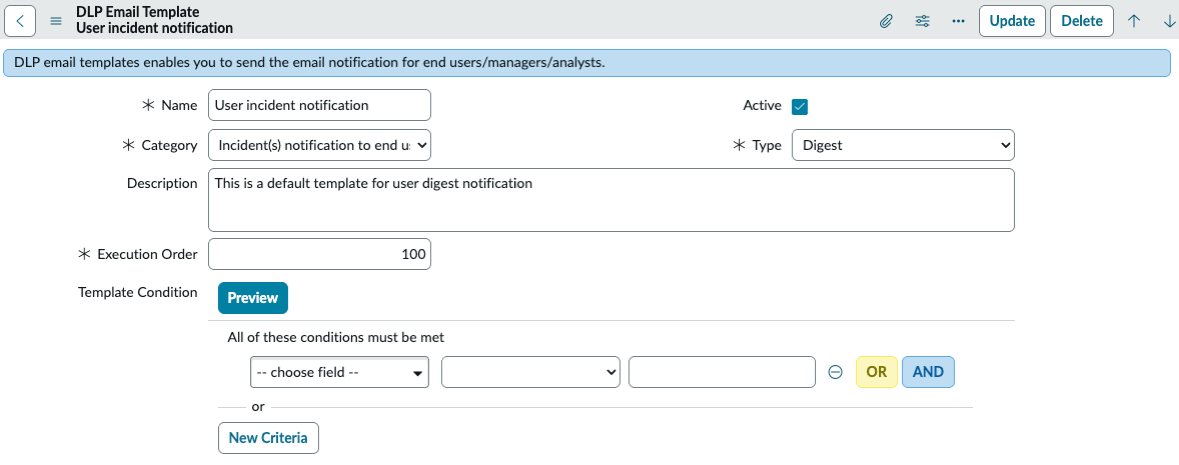Click the Template Condition label
1179x465 pixels.
pos(138,292)
